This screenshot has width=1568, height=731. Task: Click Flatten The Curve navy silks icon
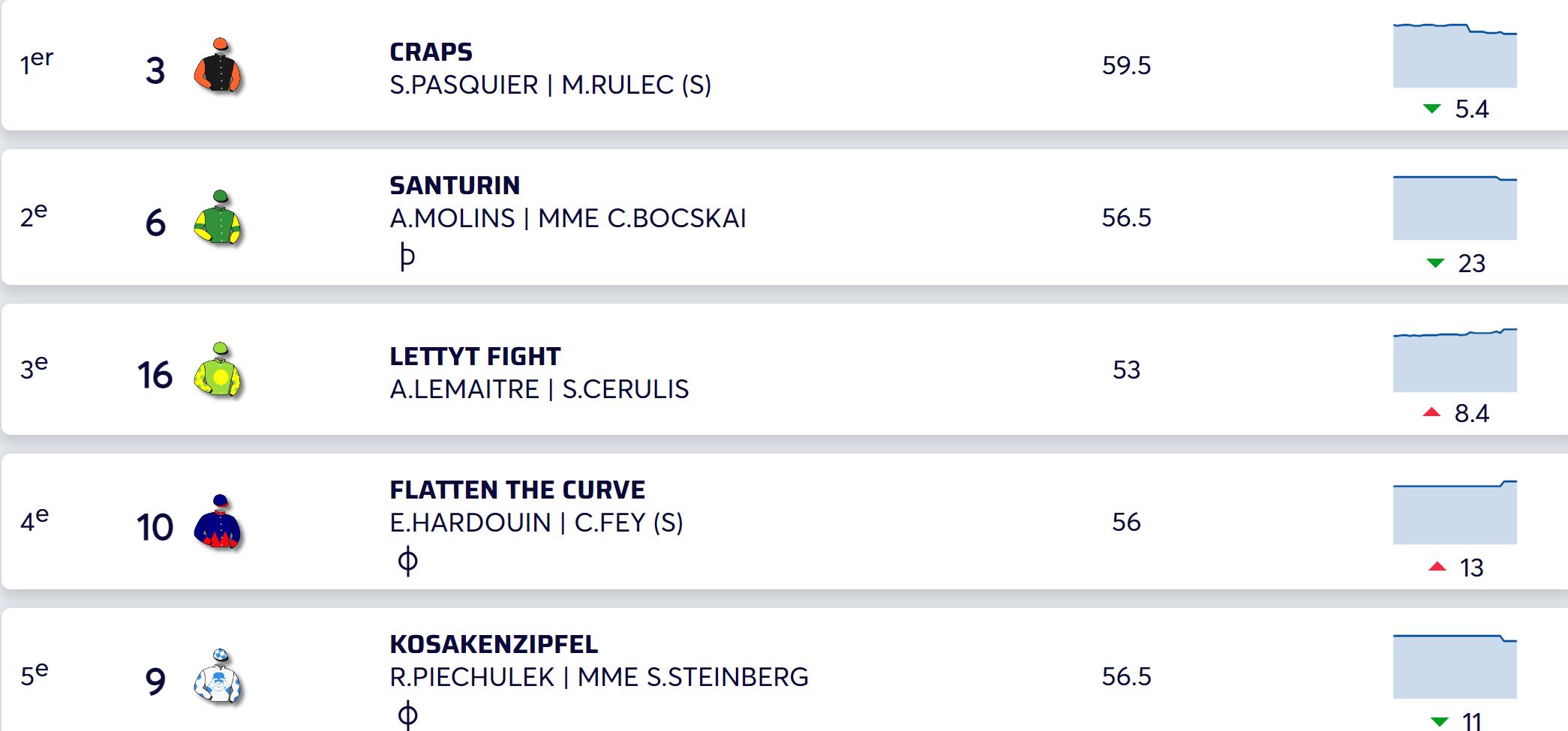[218, 523]
